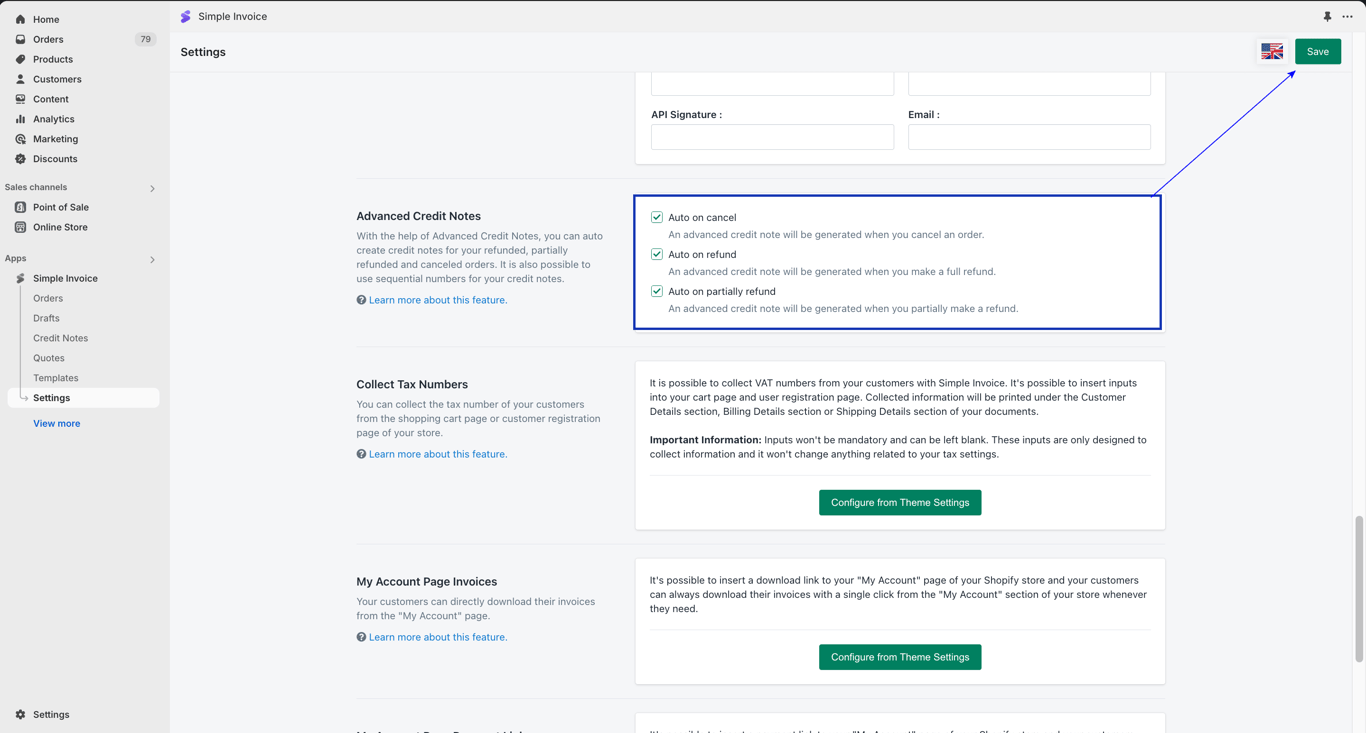Click the Marketing target icon
This screenshot has width=1366, height=733.
(x=20, y=139)
